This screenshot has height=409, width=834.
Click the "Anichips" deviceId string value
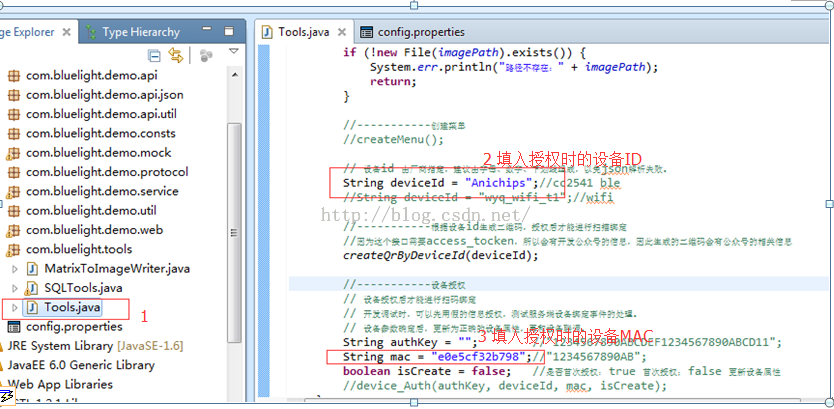point(499,183)
